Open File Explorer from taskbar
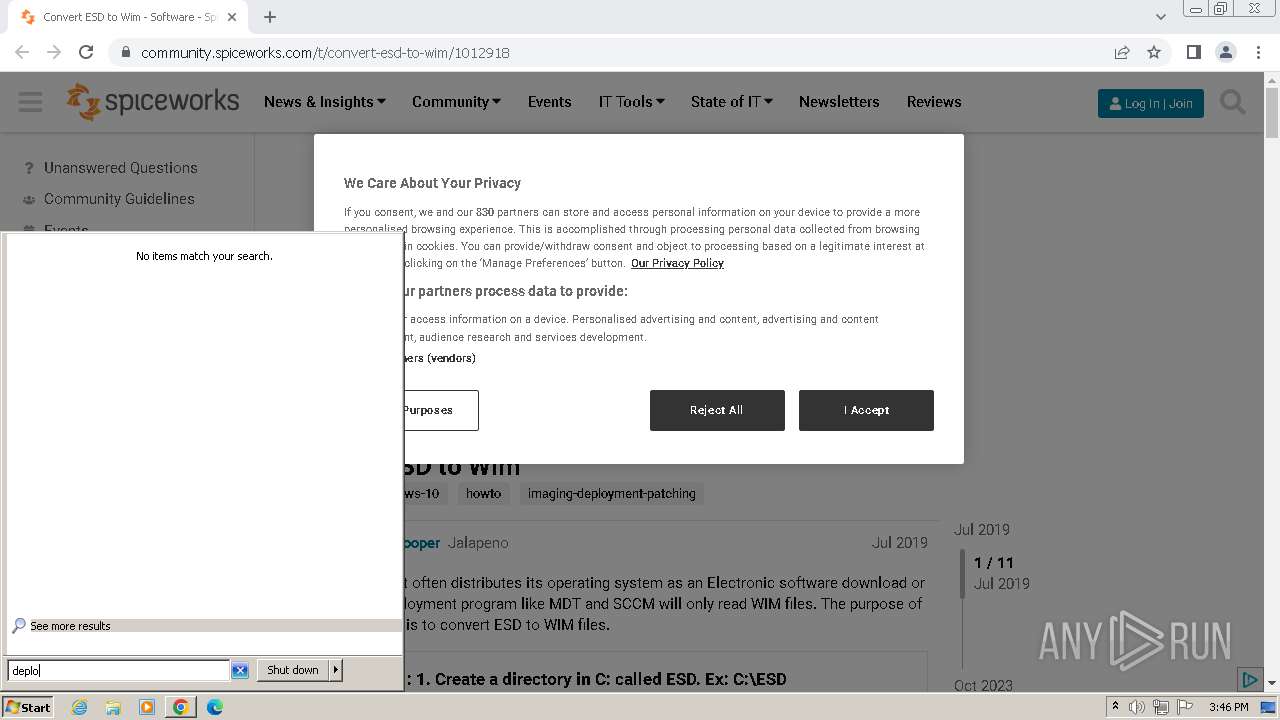 coord(113,707)
